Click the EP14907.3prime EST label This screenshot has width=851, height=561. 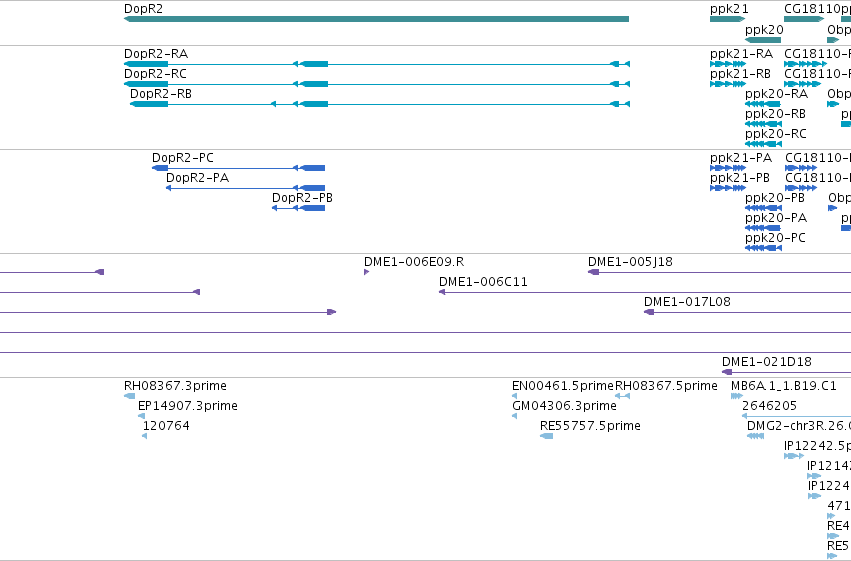tap(188, 406)
